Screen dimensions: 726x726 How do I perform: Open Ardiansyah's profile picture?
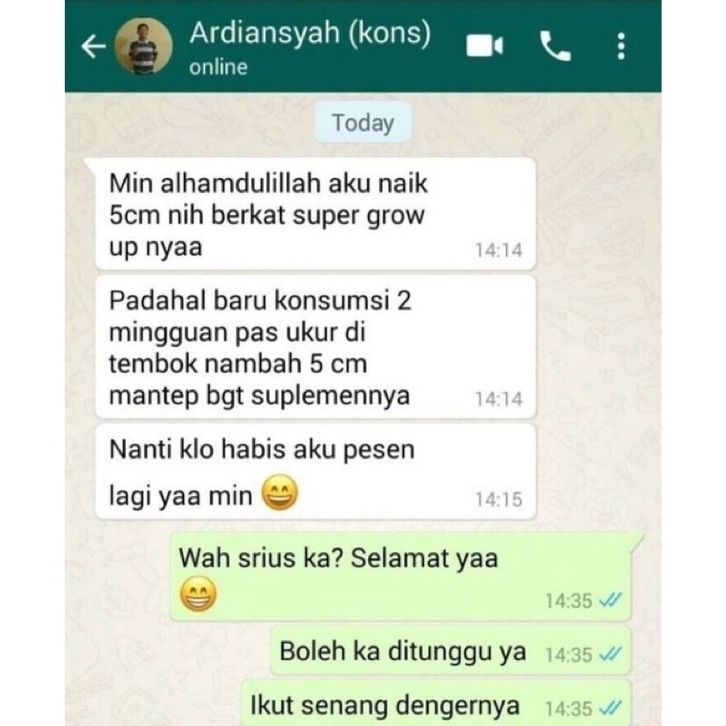[144, 46]
